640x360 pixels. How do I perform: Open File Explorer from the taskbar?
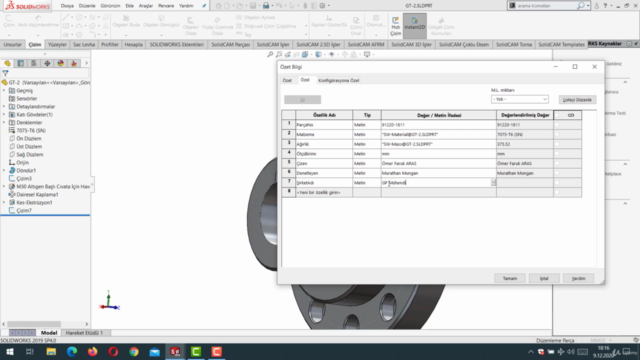point(51,351)
